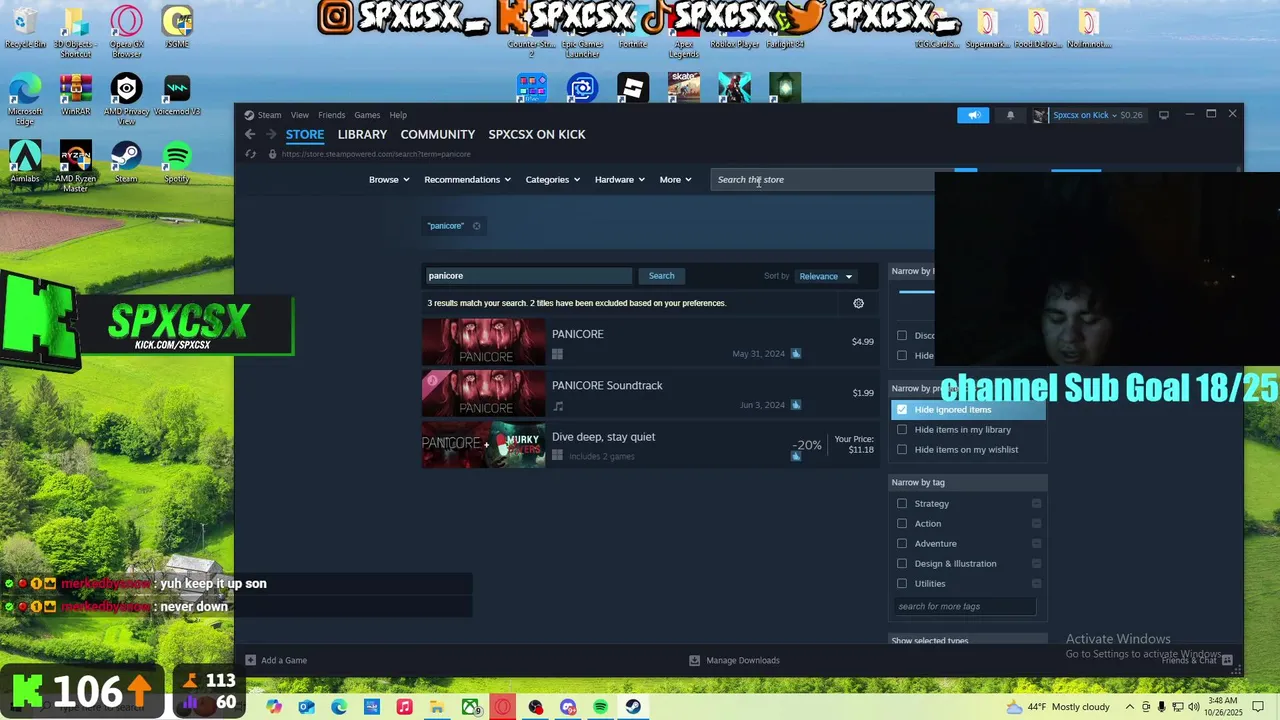Open Dive deep, stay quiet bundle
Viewport: 1280px width, 720px height.
pos(649,445)
